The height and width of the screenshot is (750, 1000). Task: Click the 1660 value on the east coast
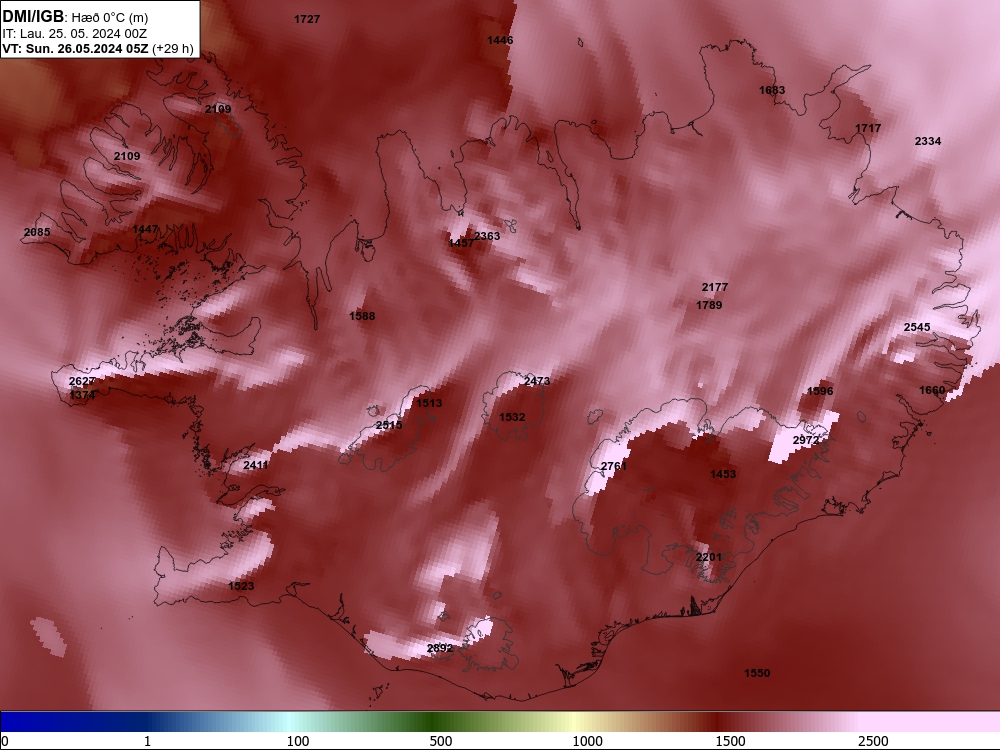pos(932,390)
